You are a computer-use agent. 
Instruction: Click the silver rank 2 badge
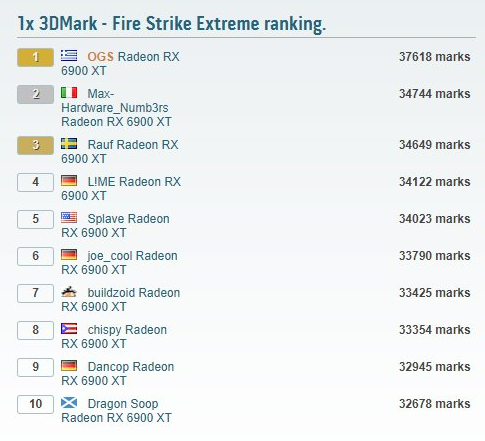[35, 94]
